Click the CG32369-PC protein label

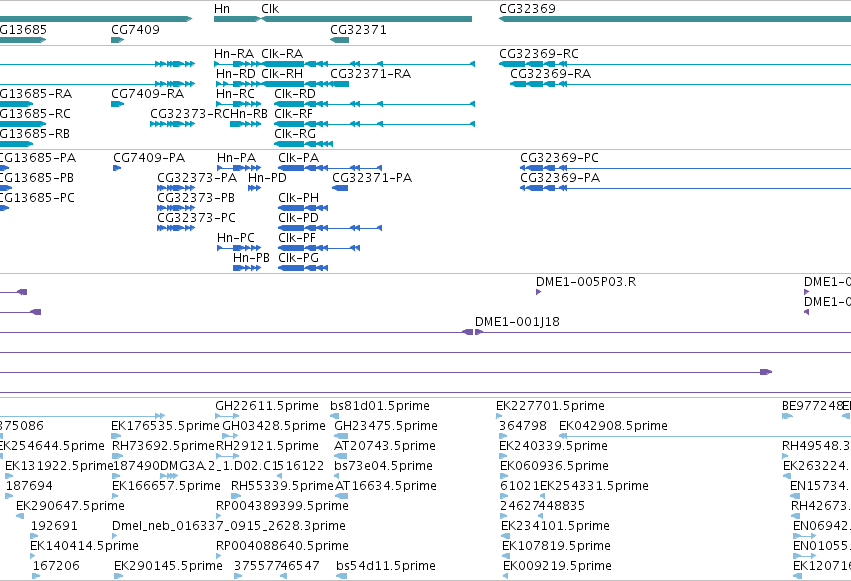[x=559, y=158]
